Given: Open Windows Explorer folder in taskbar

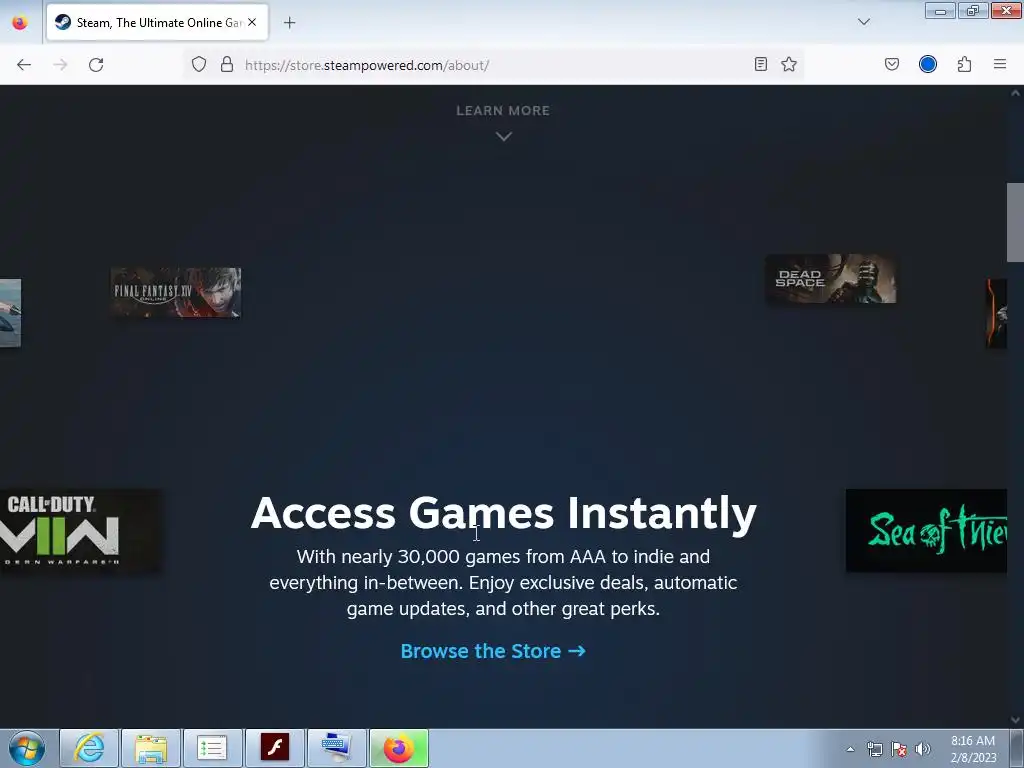Looking at the screenshot, I should (151, 748).
